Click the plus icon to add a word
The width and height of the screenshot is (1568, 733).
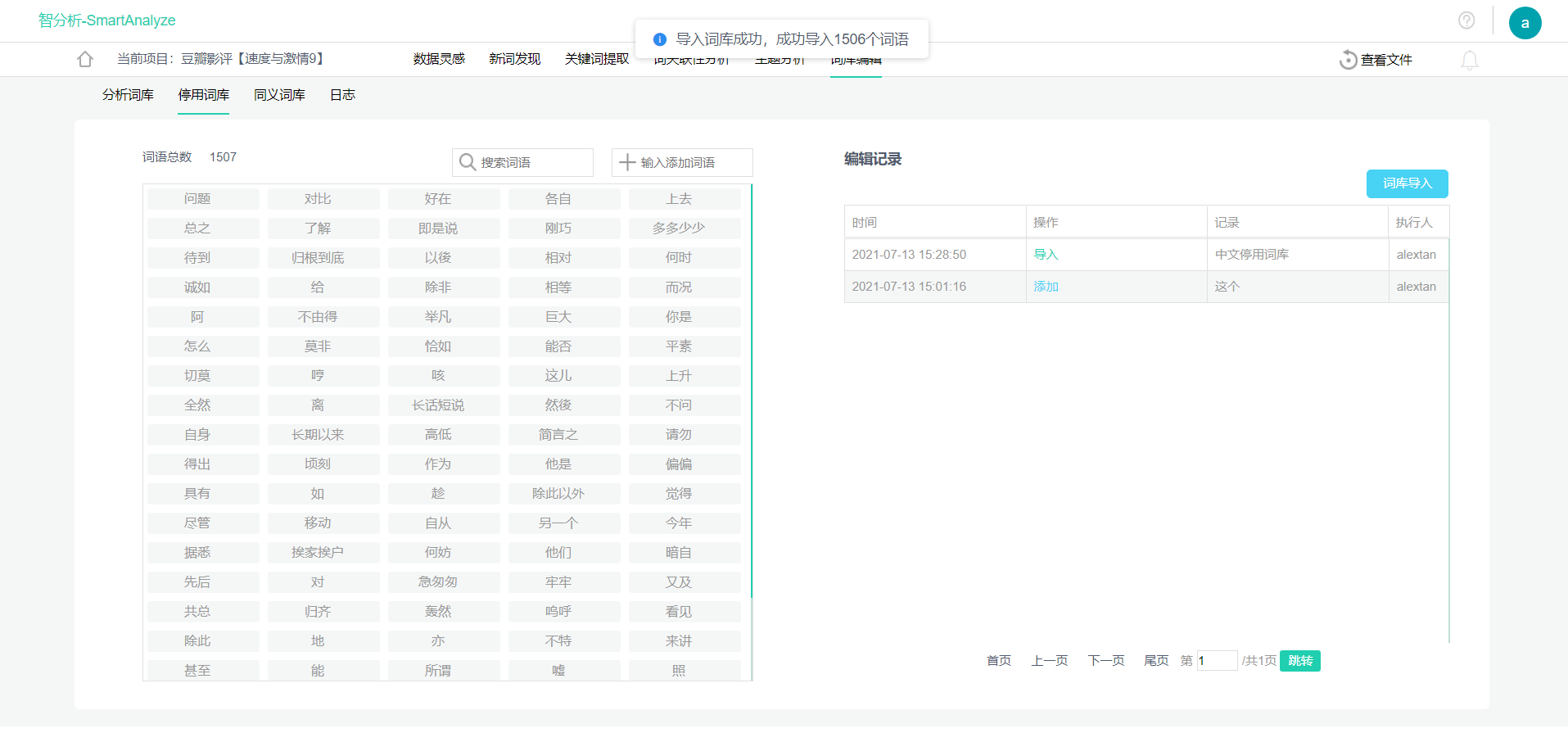627,162
